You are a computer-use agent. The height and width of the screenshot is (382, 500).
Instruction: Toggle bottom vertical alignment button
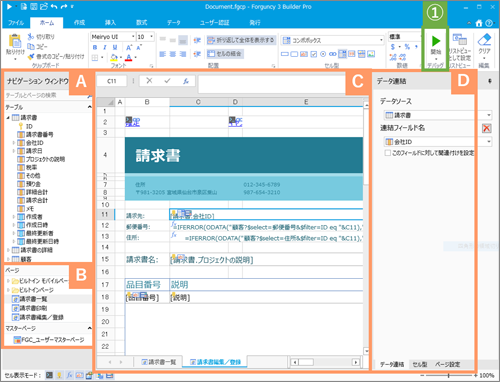coord(183,40)
